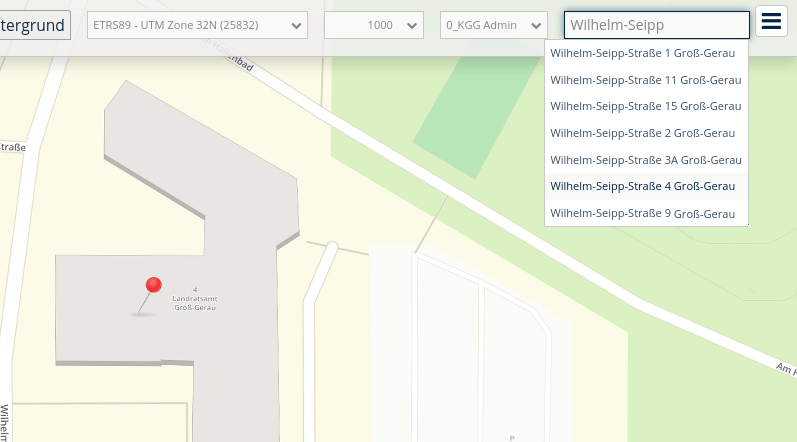Pick Wilhelm-Seipp-Straße 15 Groß-Gerau suggestion

click(x=645, y=106)
